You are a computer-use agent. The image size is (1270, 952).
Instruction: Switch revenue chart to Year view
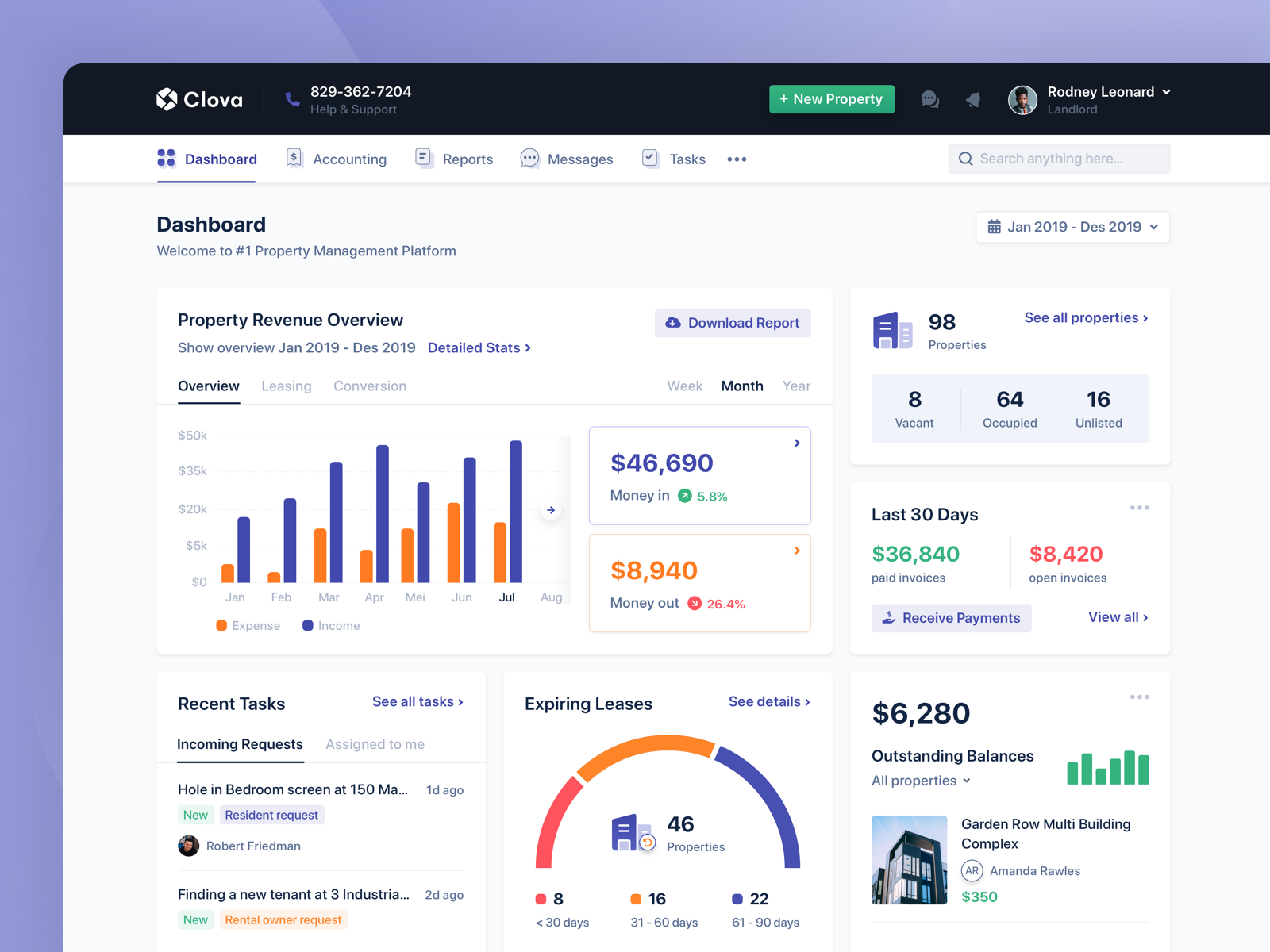coord(796,386)
